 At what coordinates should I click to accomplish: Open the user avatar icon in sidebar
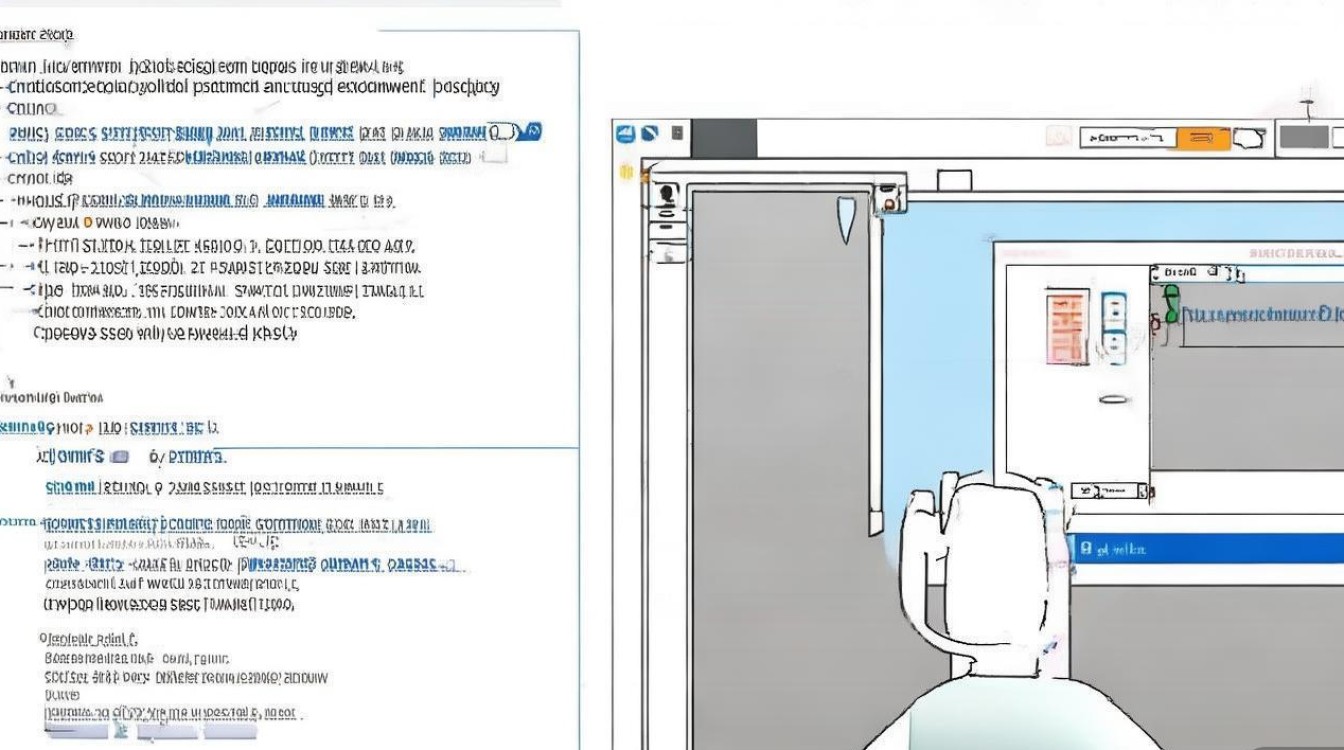tap(666, 195)
